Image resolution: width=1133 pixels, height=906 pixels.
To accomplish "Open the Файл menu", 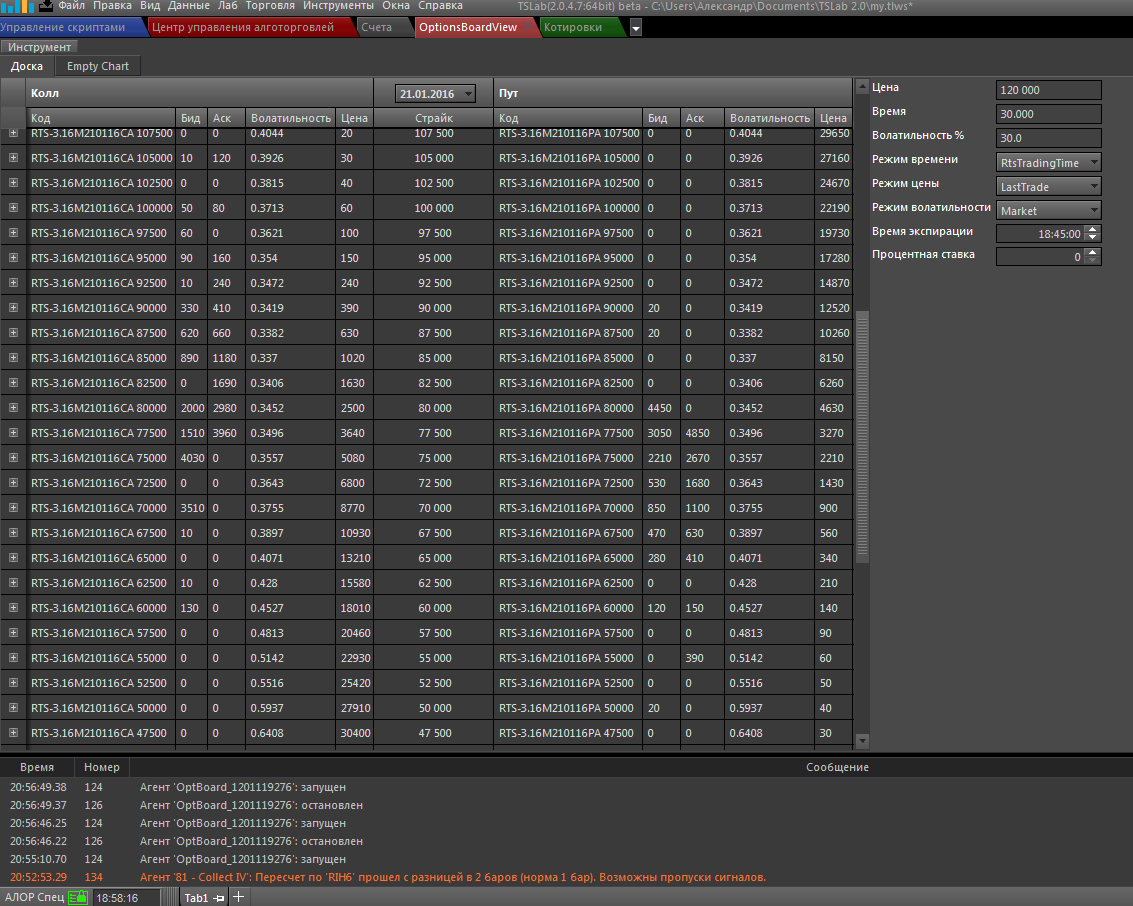I will pos(72,6).
